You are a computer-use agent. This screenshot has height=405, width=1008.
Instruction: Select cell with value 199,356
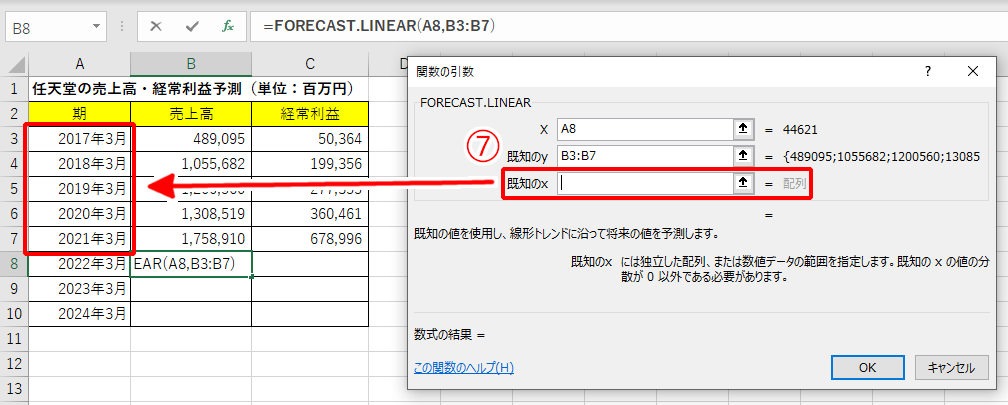(x=310, y=163)
